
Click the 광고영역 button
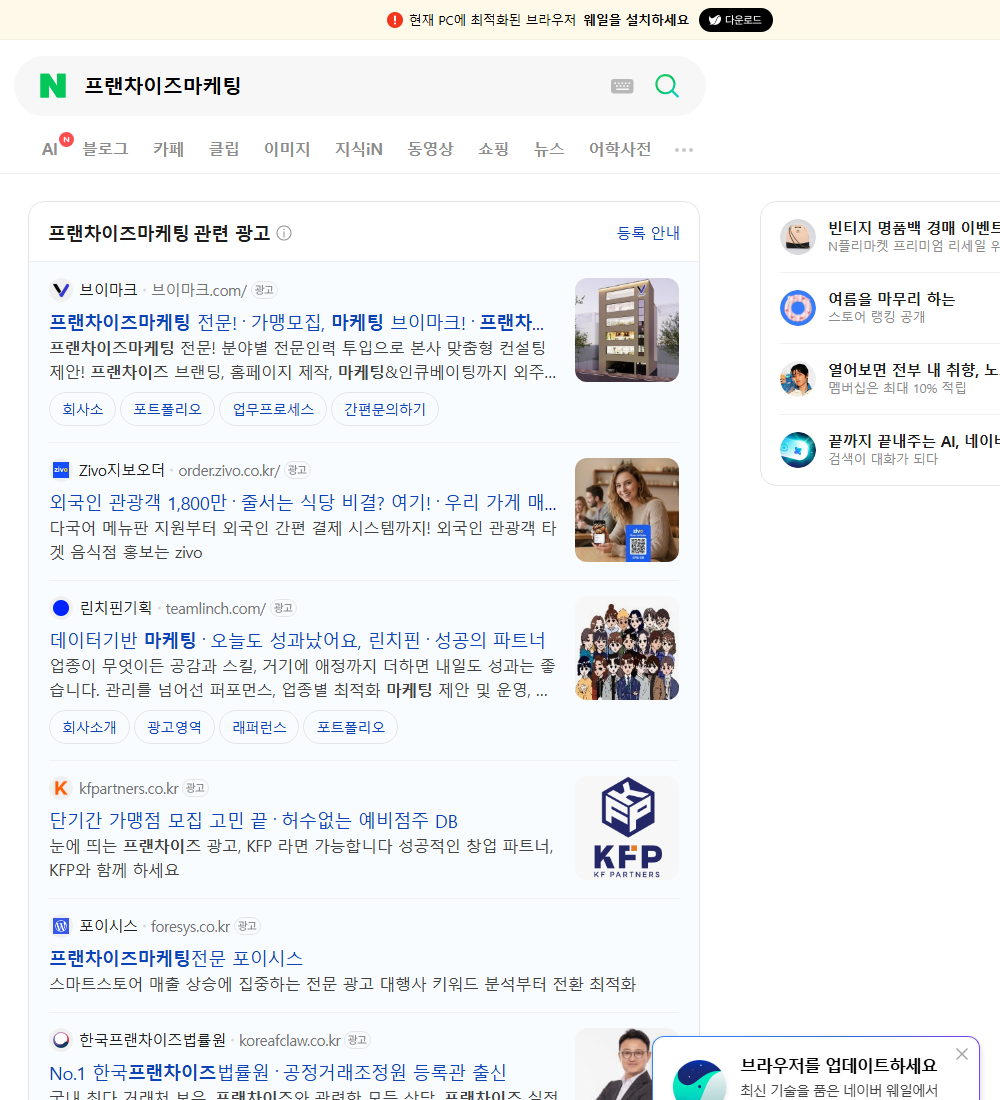[174, 727]
